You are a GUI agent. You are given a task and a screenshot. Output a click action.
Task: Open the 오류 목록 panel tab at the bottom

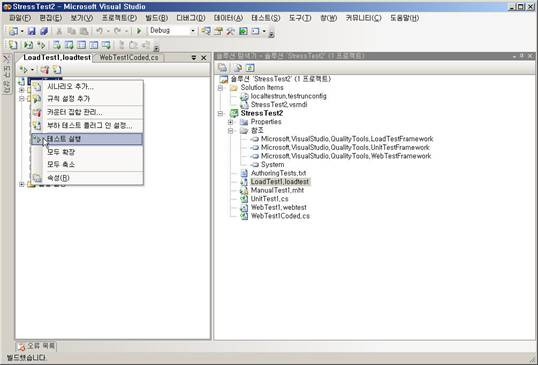[36, 346]
